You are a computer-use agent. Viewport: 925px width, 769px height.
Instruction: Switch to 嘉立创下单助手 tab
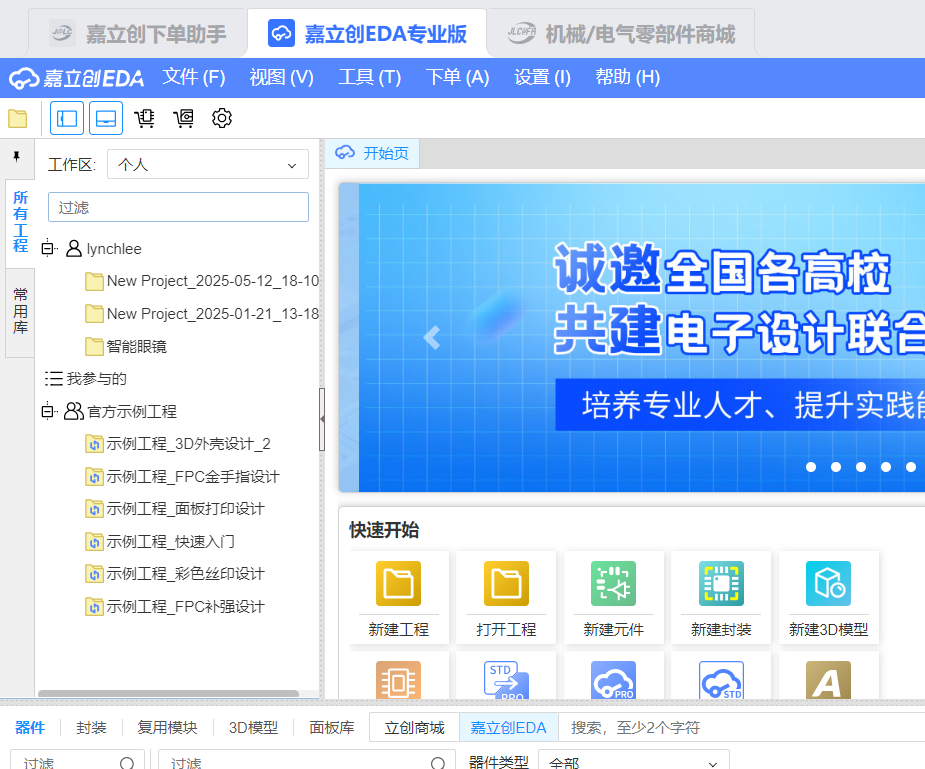(137, 34)
